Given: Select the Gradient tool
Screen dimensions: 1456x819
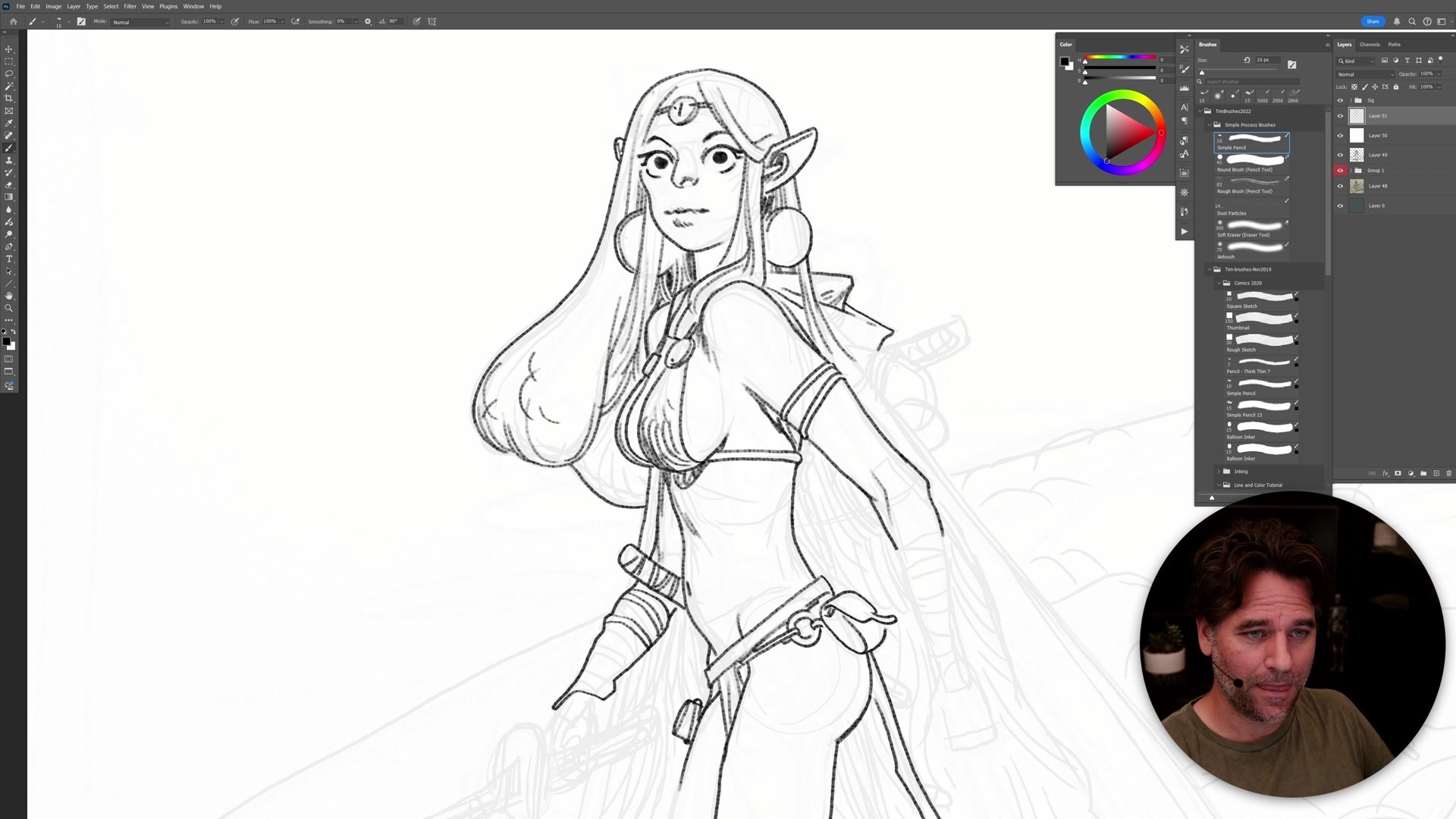Looking at the screenshot, I should click(x=9, y=197).
